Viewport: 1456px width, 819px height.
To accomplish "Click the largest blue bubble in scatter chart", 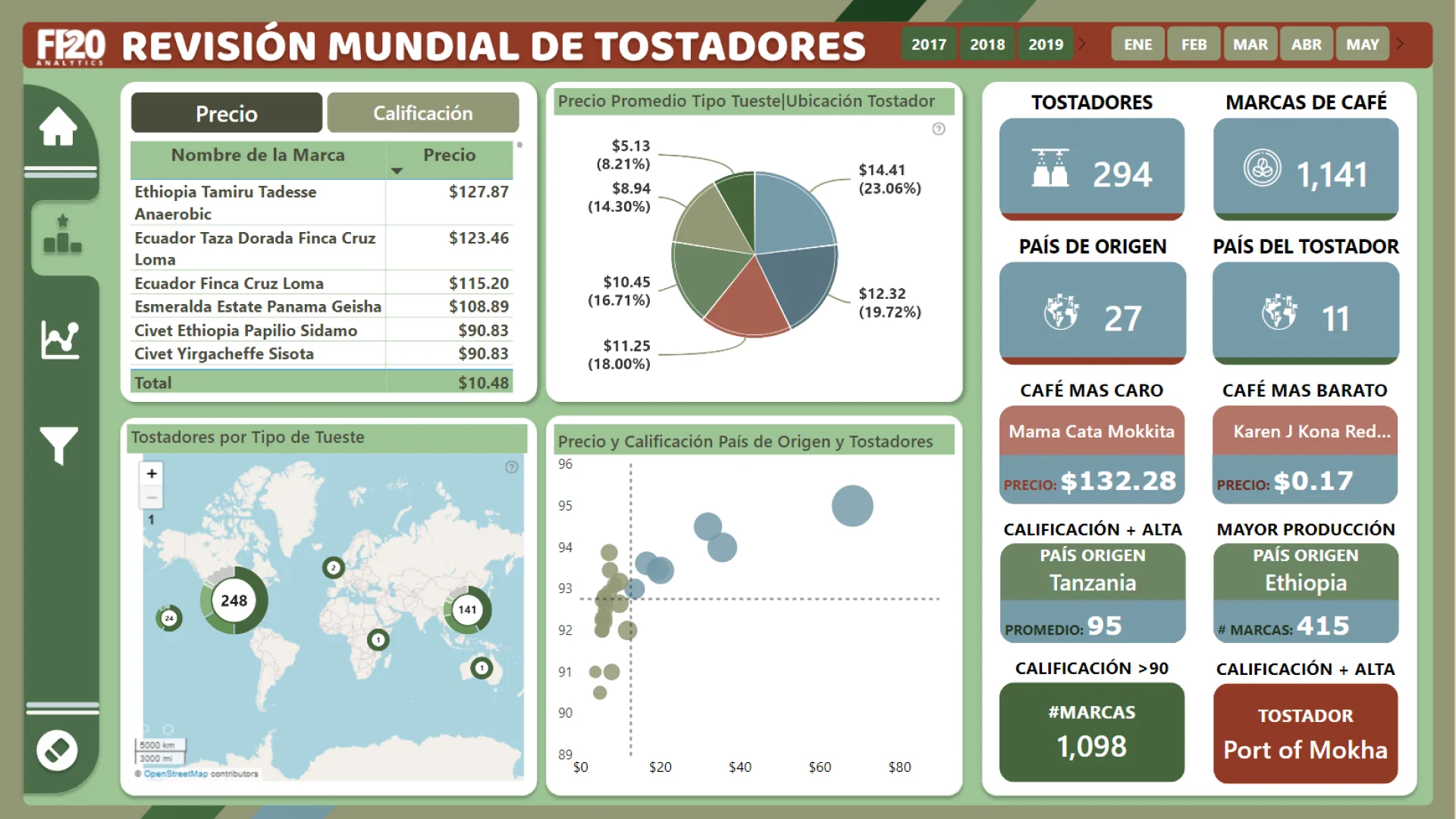I will tap(852, 506).
